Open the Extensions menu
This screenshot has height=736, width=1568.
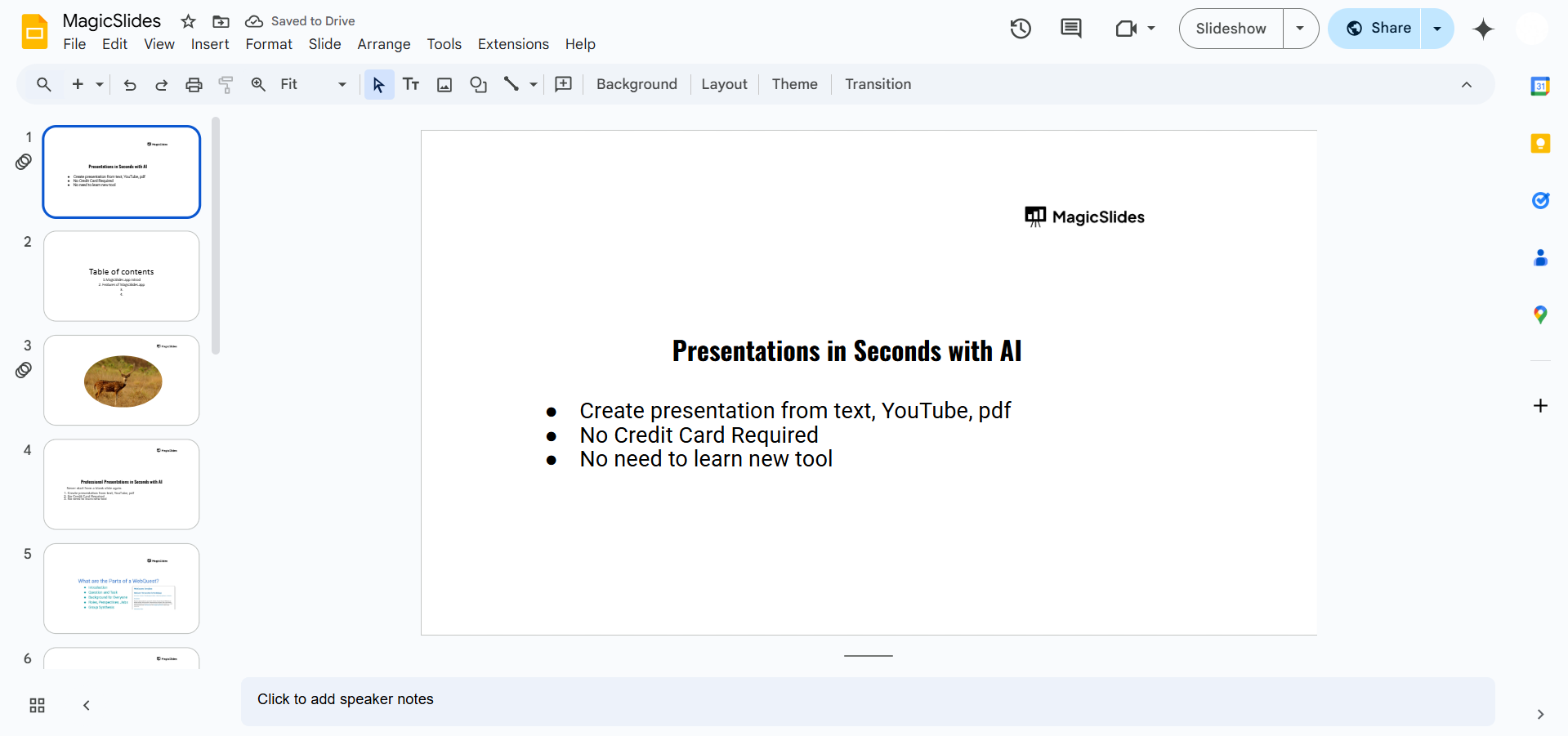pyautogui.click(x=513, y=44)
